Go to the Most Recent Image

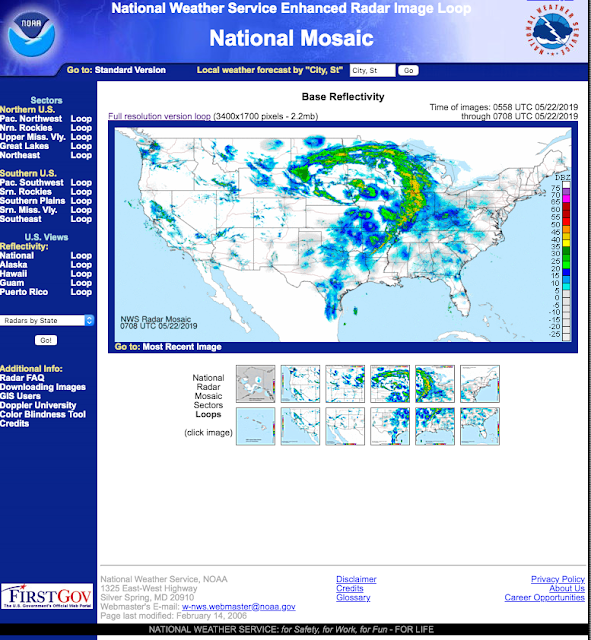click(182, 347)
